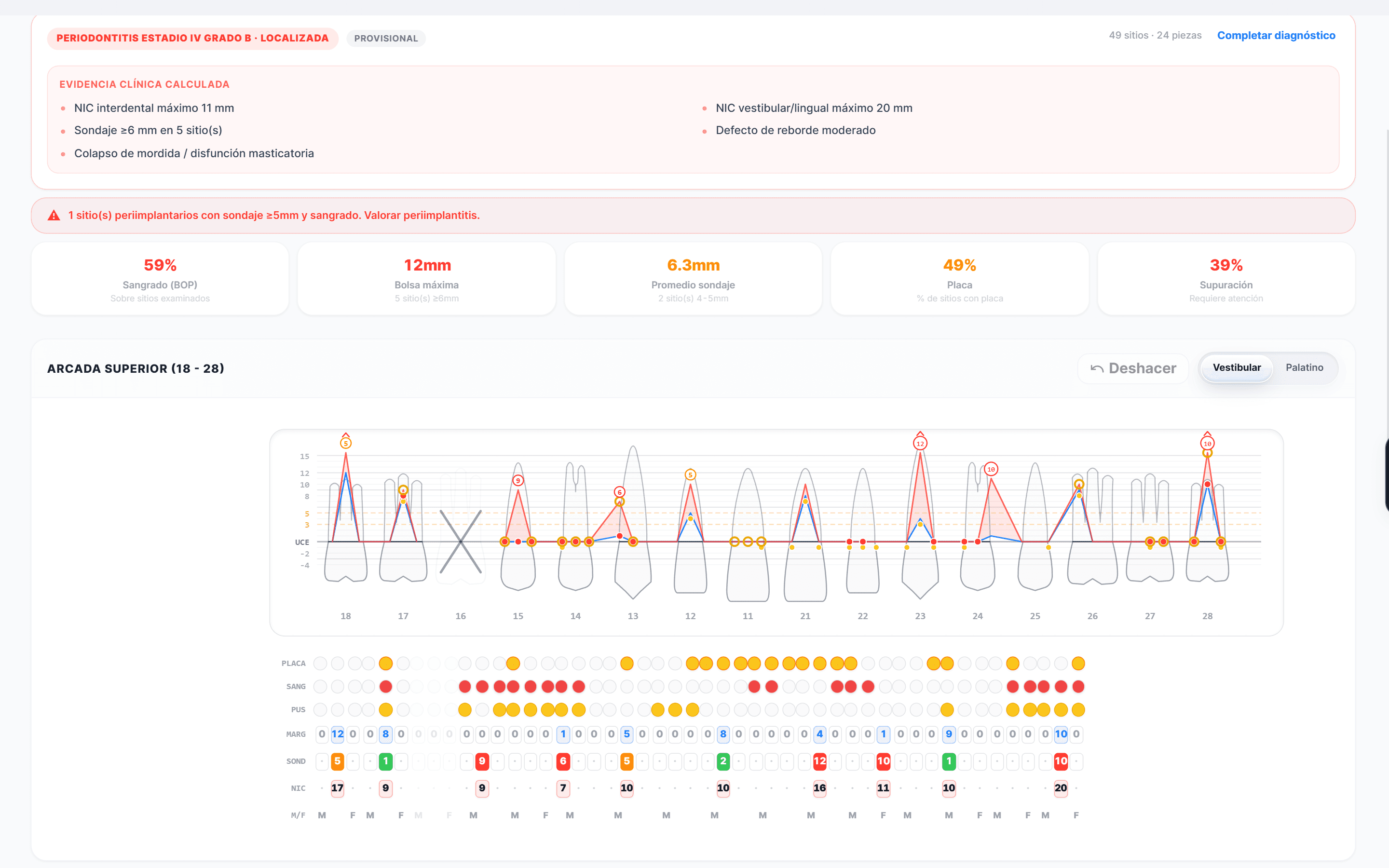Click the circled 10 marker at tooth 24
This screenshot has width=1389, height=868.
(991, 469)
